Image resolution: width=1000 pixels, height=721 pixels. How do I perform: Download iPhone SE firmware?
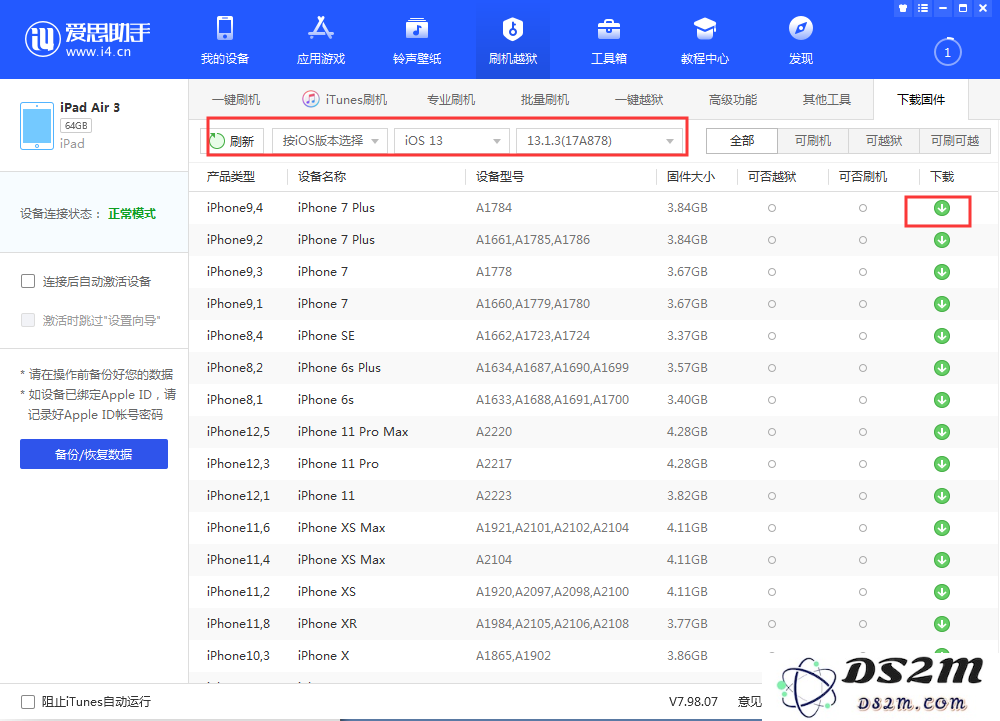(x=941, y=336)
